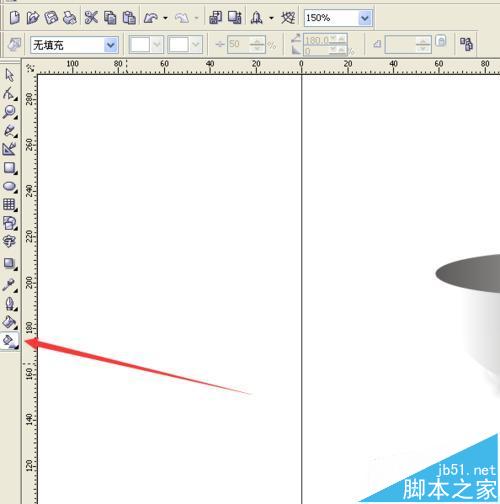Viewport: 500px width, 504px height.
Task: Create a new document via New icon
Action: pos(14,18)
